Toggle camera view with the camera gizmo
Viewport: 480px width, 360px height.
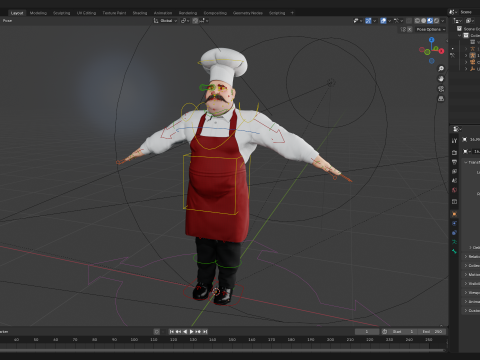tap(441, 89)
